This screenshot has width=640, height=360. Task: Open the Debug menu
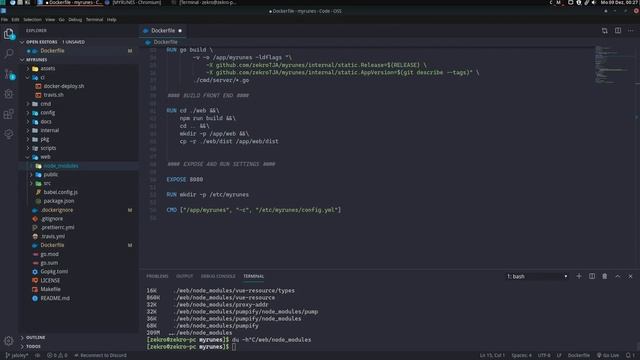point(75,20)
